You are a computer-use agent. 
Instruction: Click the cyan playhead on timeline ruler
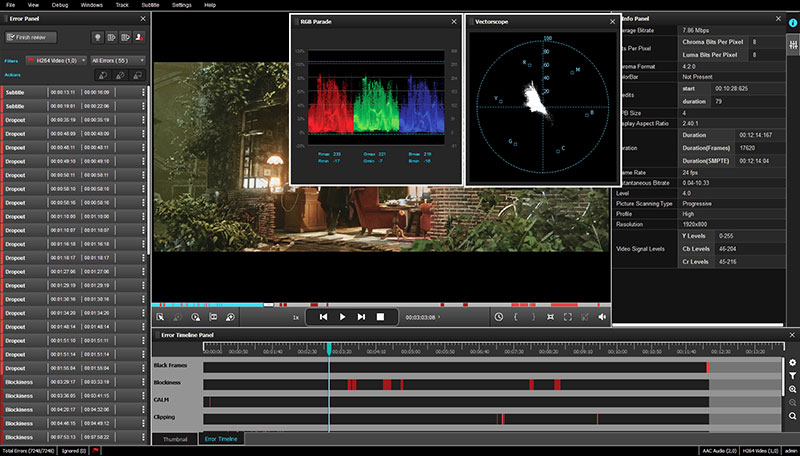pos(329,349)
